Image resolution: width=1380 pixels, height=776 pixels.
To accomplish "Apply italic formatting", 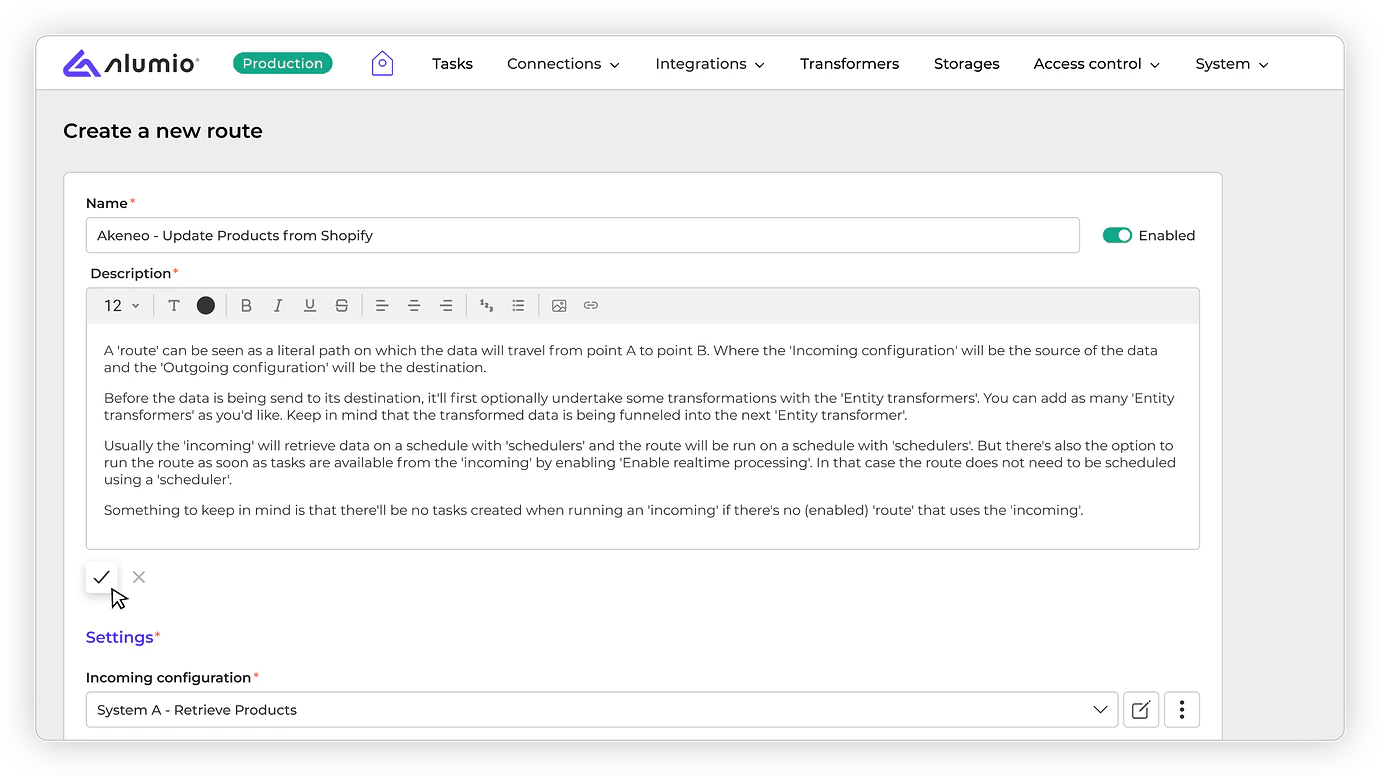I will pyautogui.click(x=278, y=306).
